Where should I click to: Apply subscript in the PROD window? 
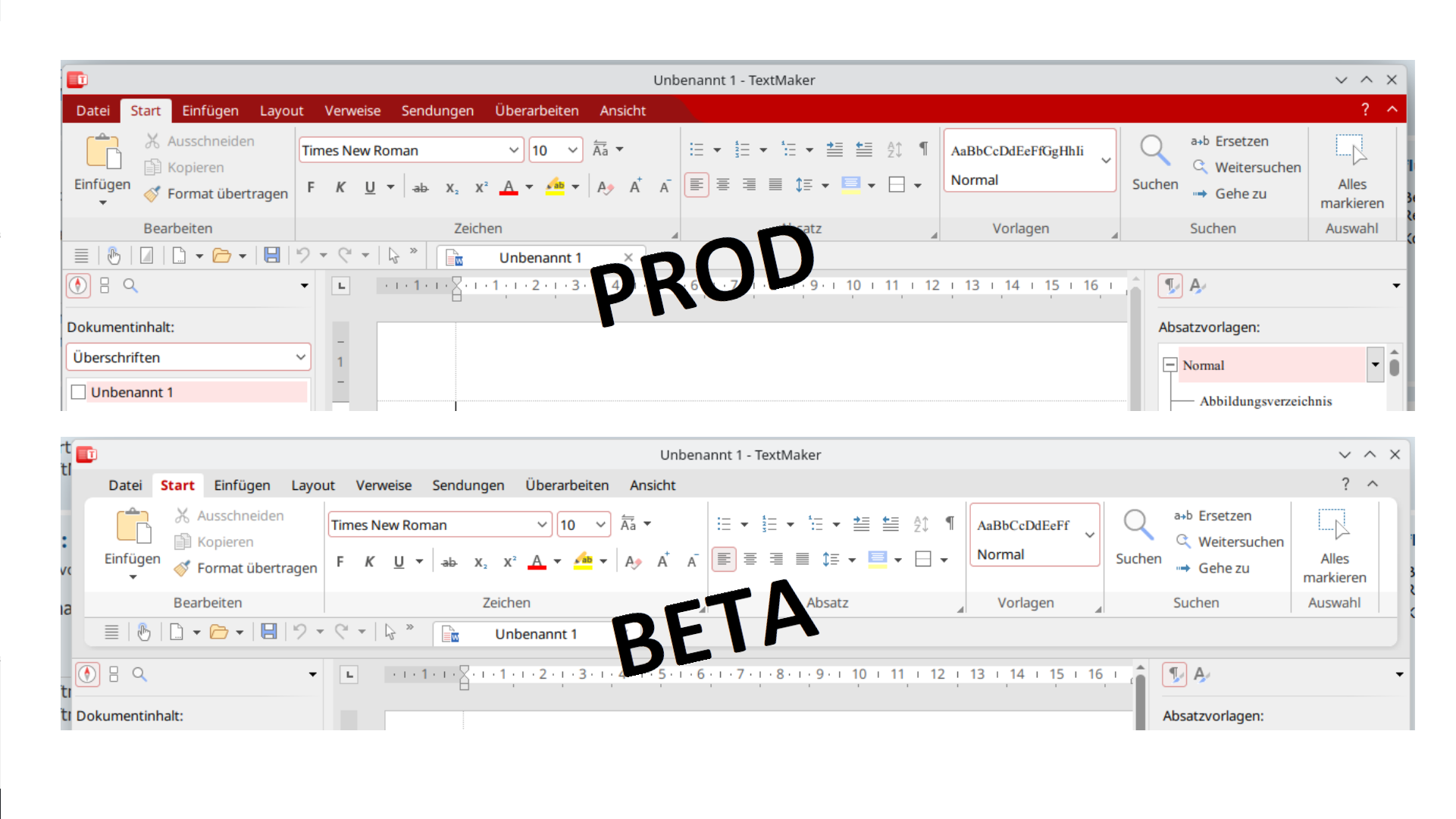[x=452, y=187]
